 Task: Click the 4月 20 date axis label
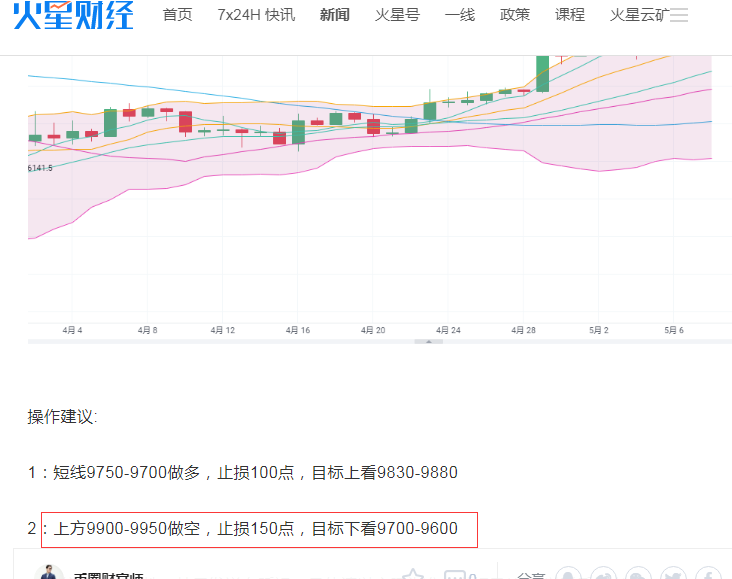pos(373,330)
